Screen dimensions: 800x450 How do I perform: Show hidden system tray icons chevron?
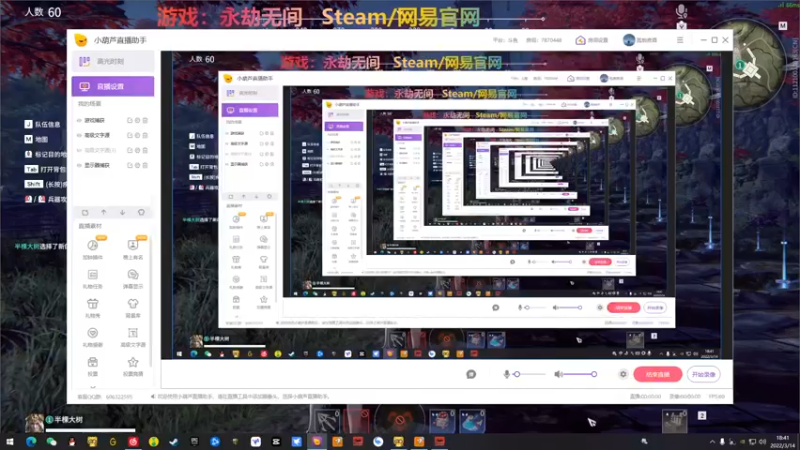pos(712,442)
